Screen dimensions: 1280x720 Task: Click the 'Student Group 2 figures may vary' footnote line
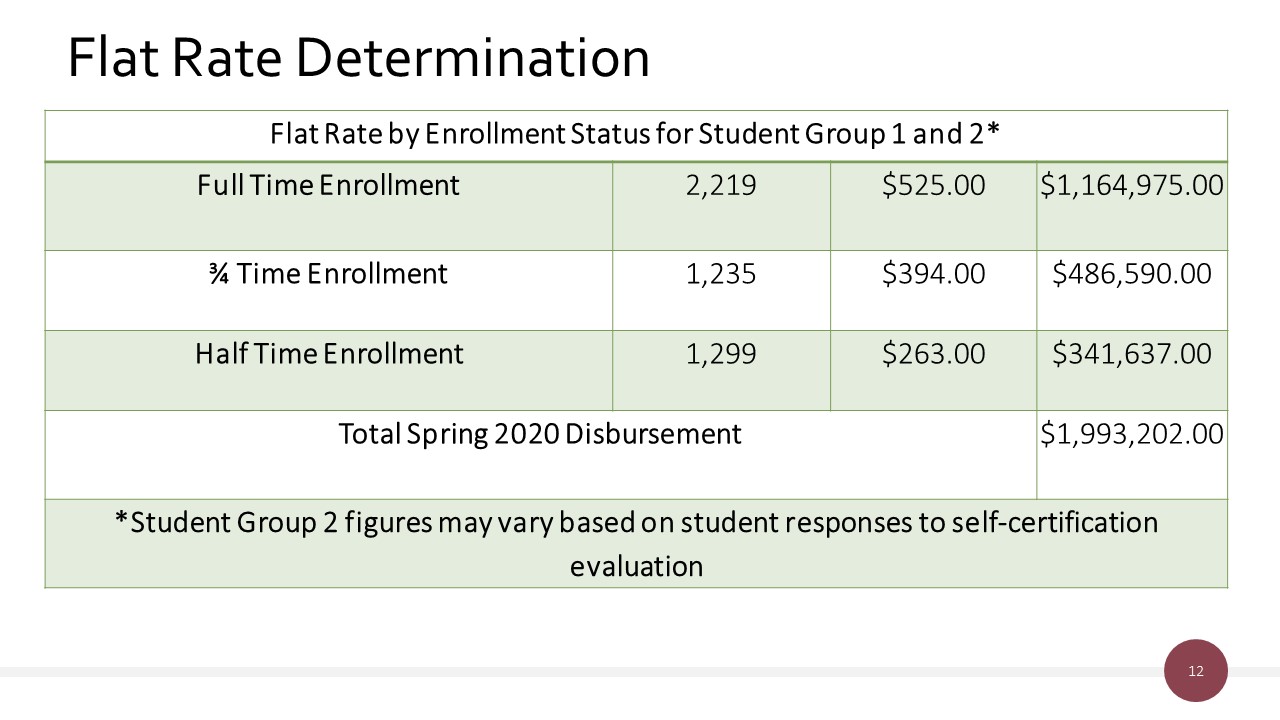(x=636, y=523)
